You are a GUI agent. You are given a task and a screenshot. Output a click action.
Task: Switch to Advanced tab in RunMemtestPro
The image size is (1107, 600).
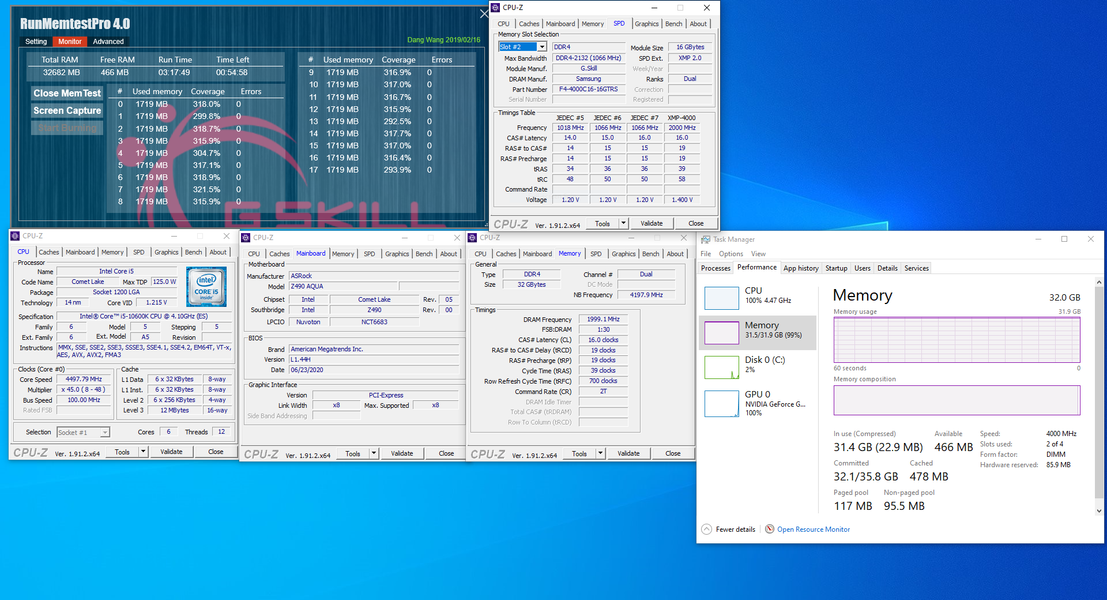pyautogui.click(x=108, y=42)
